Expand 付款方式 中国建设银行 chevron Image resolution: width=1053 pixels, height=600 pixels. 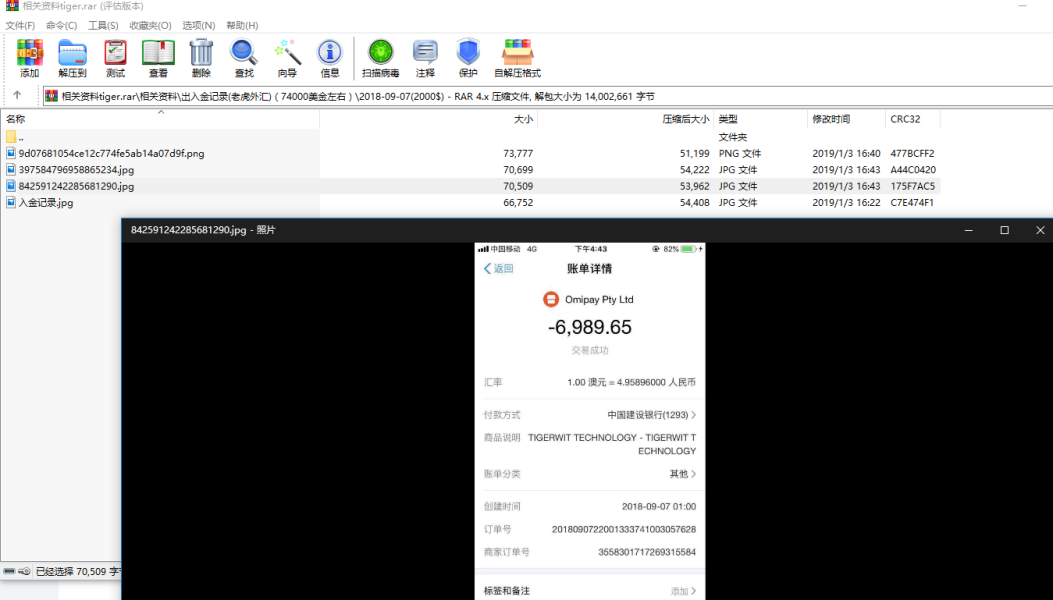[694, 415]
